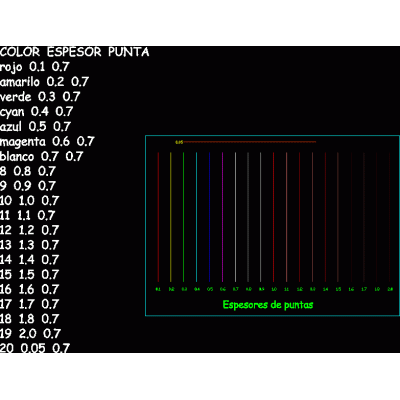
Task: Select the 'blanco 0.7 0.7' row
Action: tap(41, 156)
